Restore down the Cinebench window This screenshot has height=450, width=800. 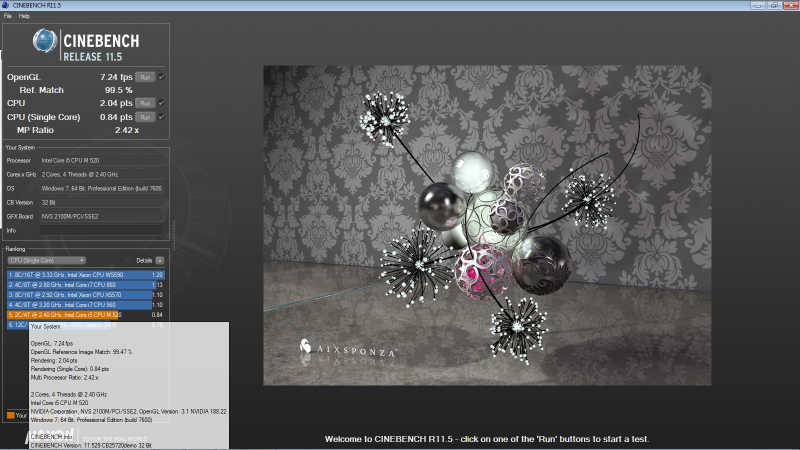pos(774,5)
